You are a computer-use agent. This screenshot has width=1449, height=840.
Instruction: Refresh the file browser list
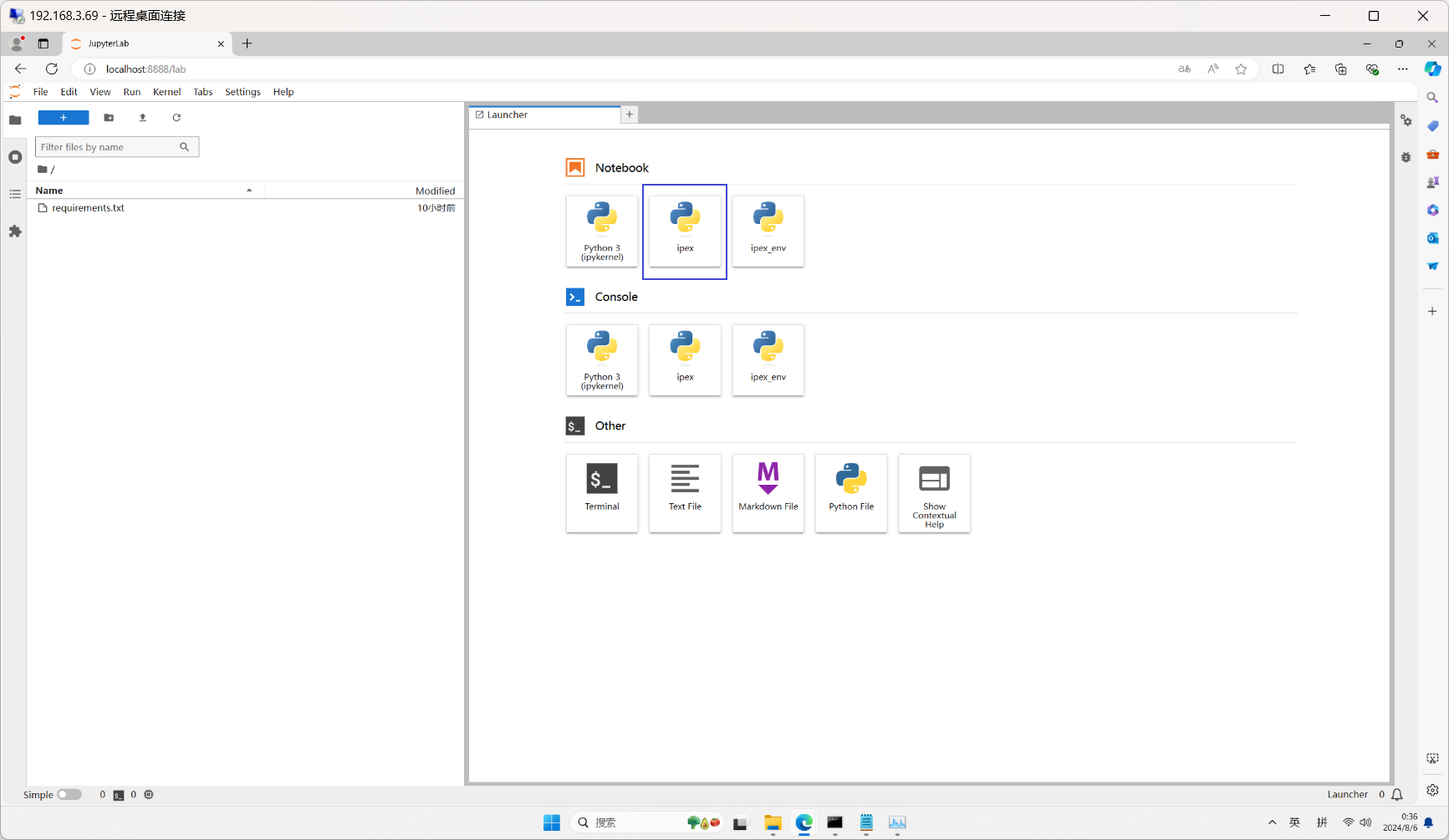[176, 118]
